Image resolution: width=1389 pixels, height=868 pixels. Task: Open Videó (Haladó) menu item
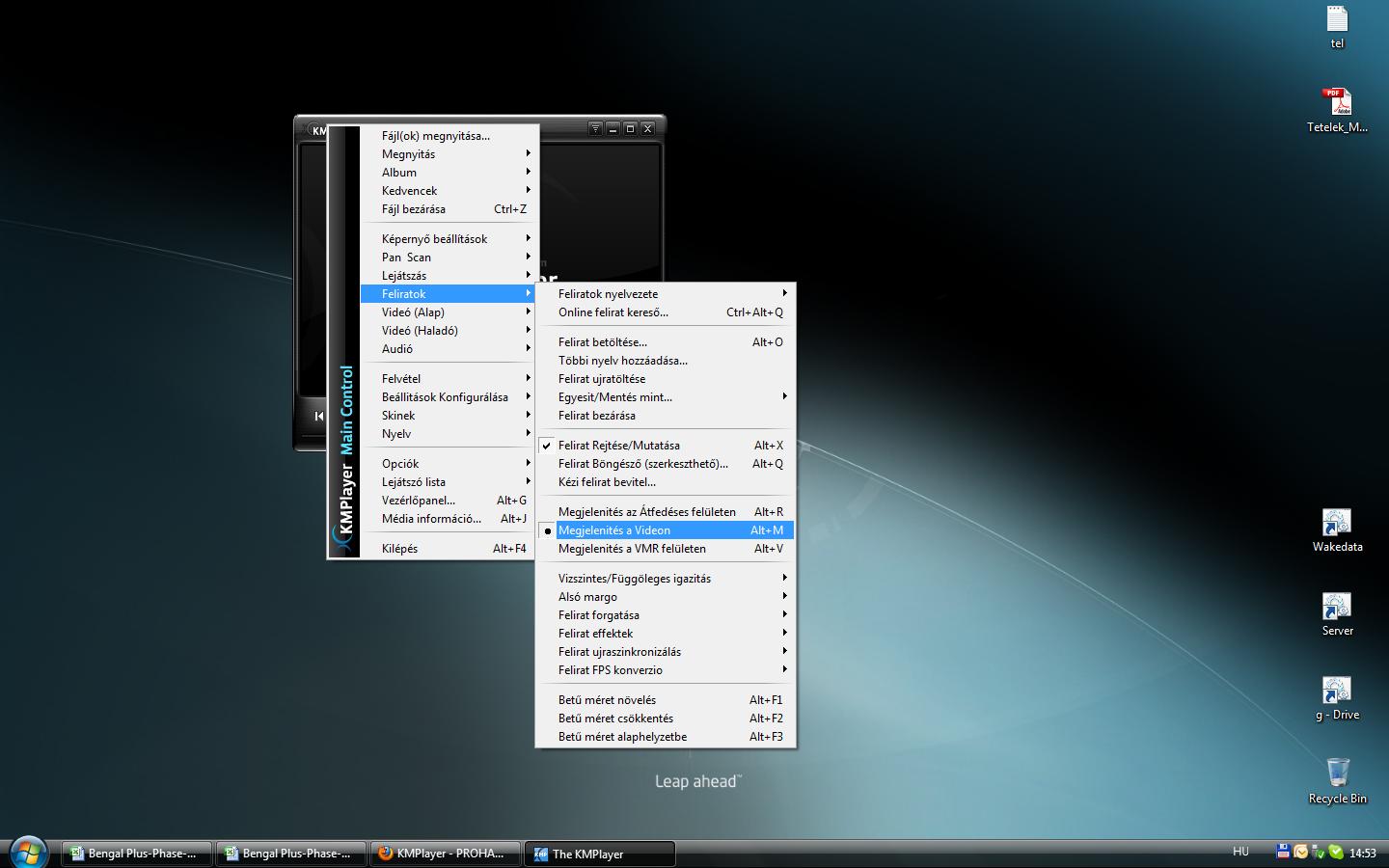click(x=449, y=331)
